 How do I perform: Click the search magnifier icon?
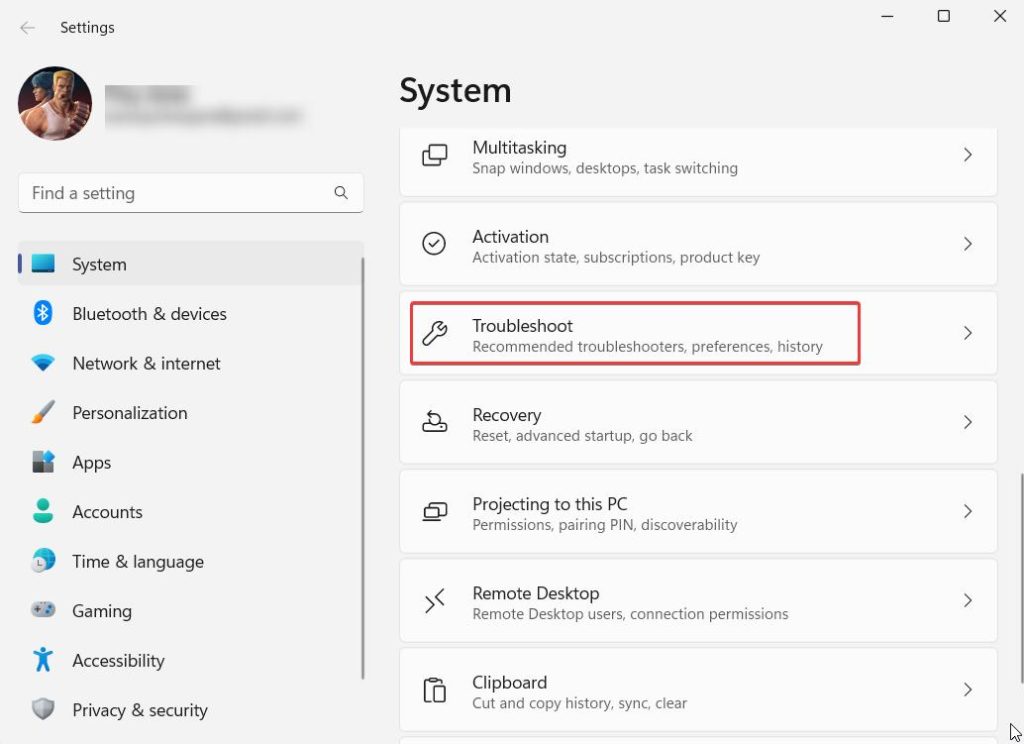pyautogui.click(x=341, y=193)
